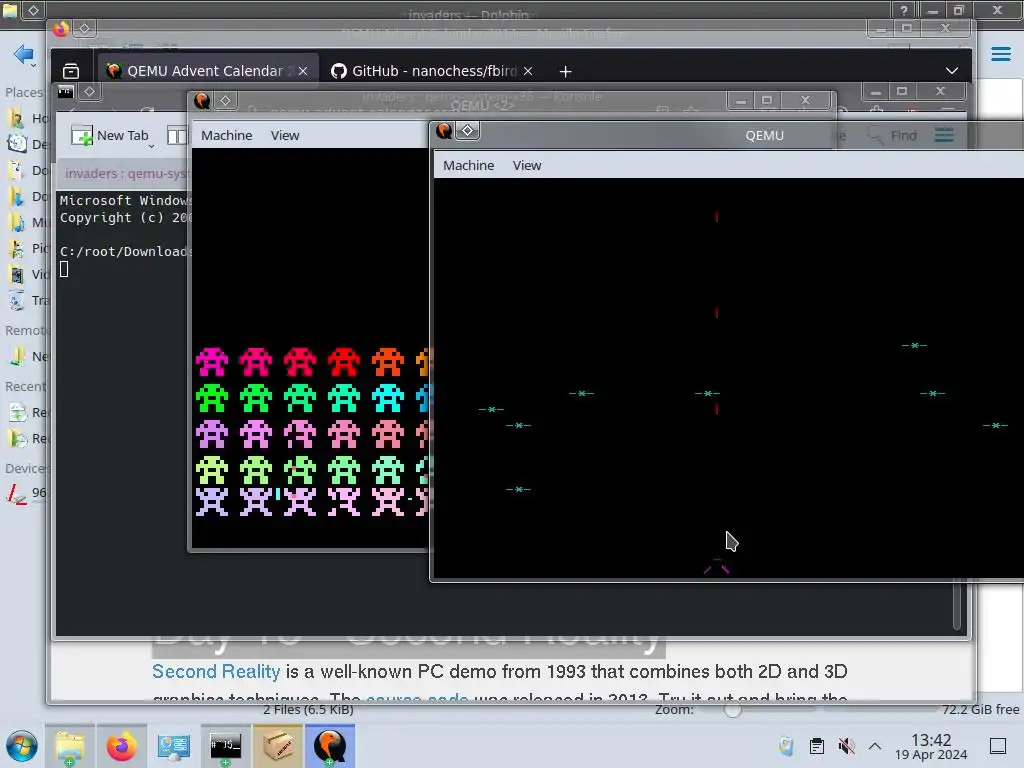The height and width of the screenshot is (768, 1024).
Task: Toggle pin-on-all-desktops for Konsole window
Action: (x=89, y=91)
